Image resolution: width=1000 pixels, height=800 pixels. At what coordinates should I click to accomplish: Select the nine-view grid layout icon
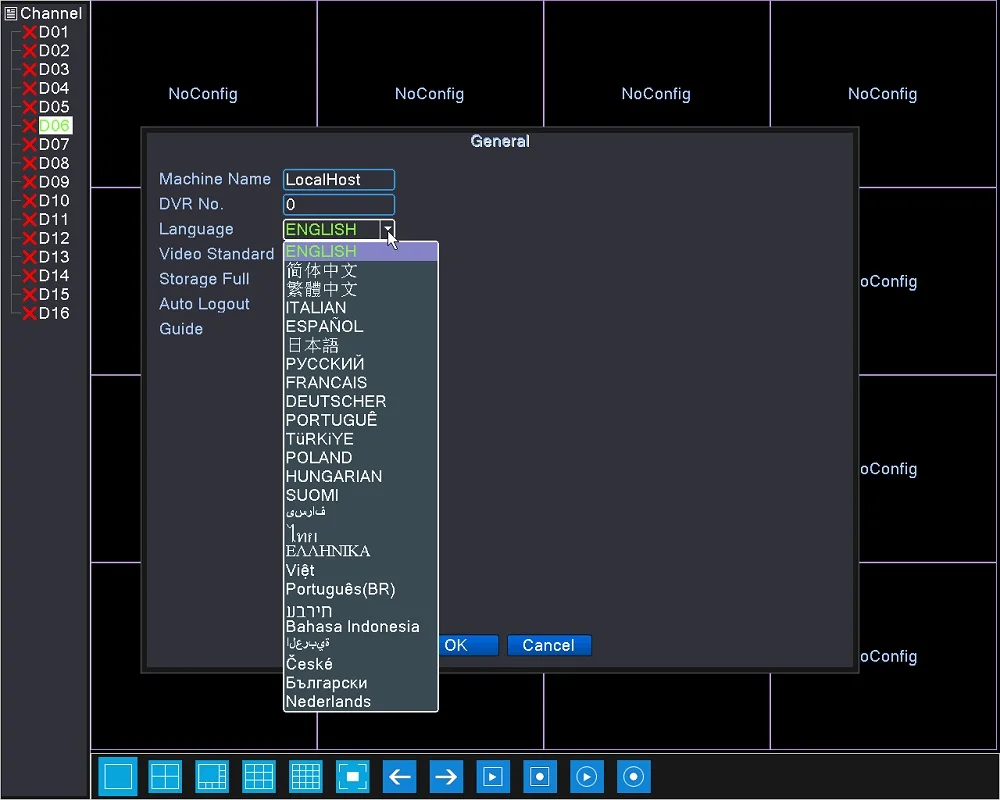click(x=259, y=776)
